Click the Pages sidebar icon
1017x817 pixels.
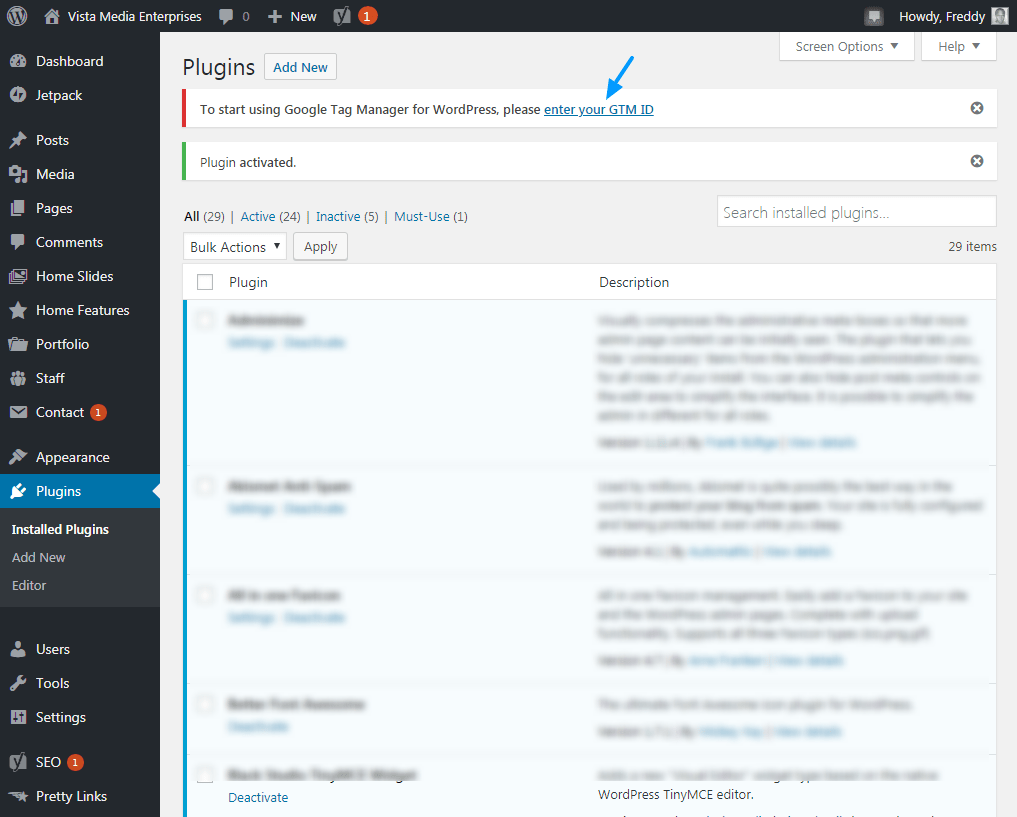click(x=18, y=208)
